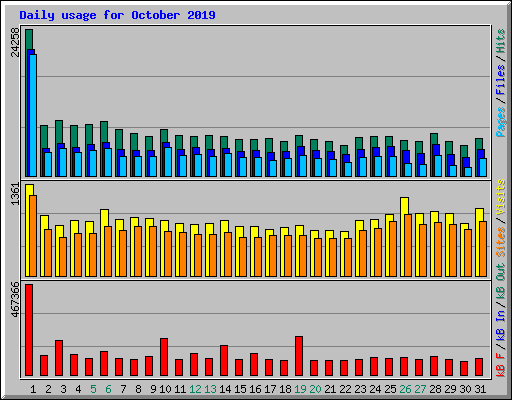
Task: Click day label '23' on the x-axis
Action: pyautogui.click(x=360, y=389)
